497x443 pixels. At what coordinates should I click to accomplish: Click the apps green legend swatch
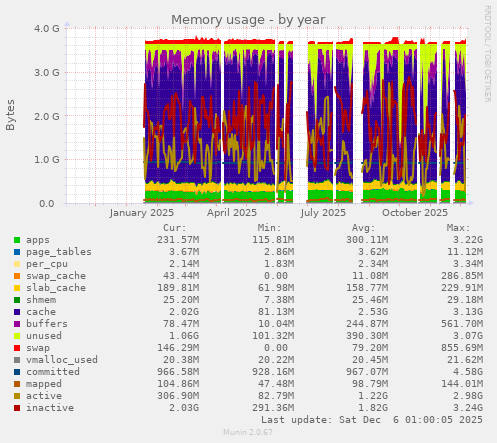click(x=17, y=240)
